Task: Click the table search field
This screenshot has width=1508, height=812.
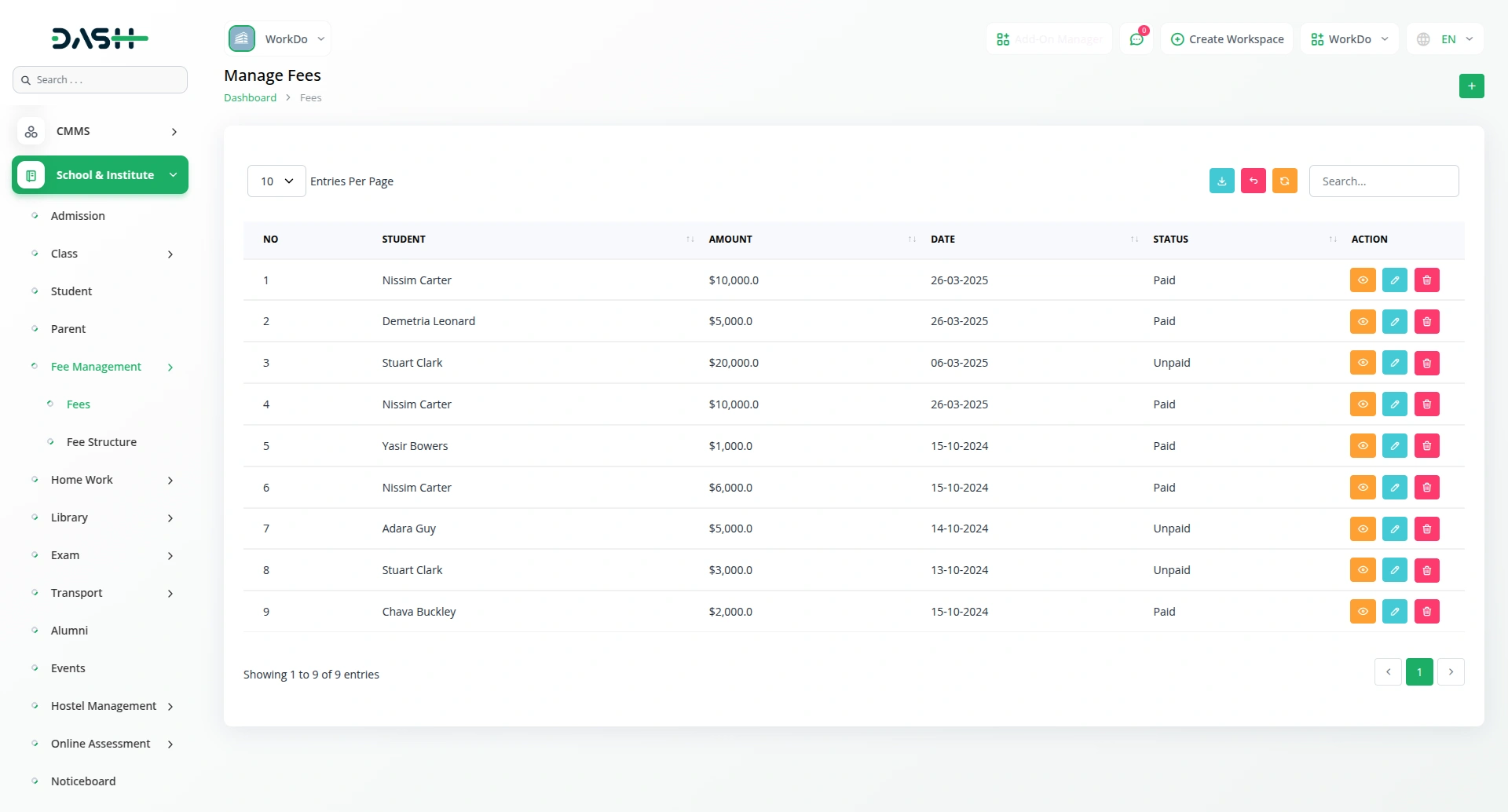Action: [1383, 181]
